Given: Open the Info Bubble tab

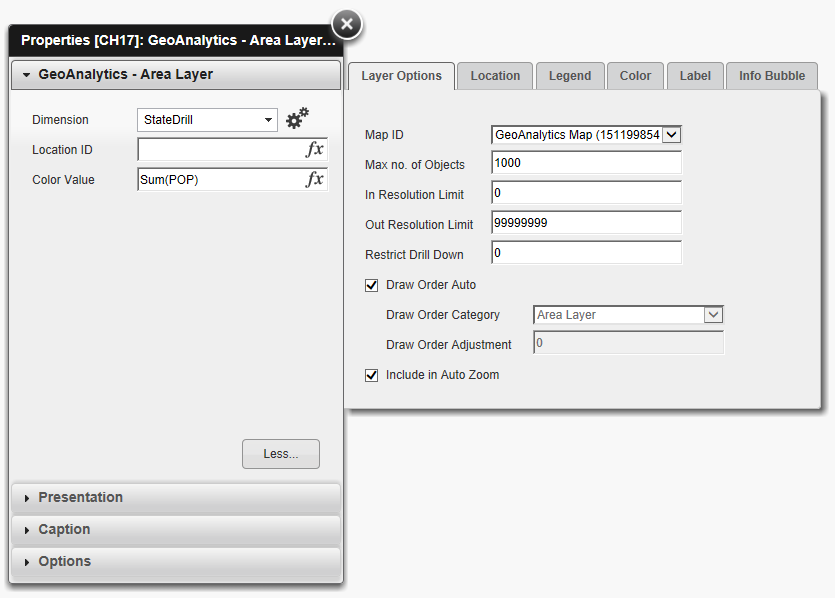Looking at the screenshot, I should coord(771,75).
